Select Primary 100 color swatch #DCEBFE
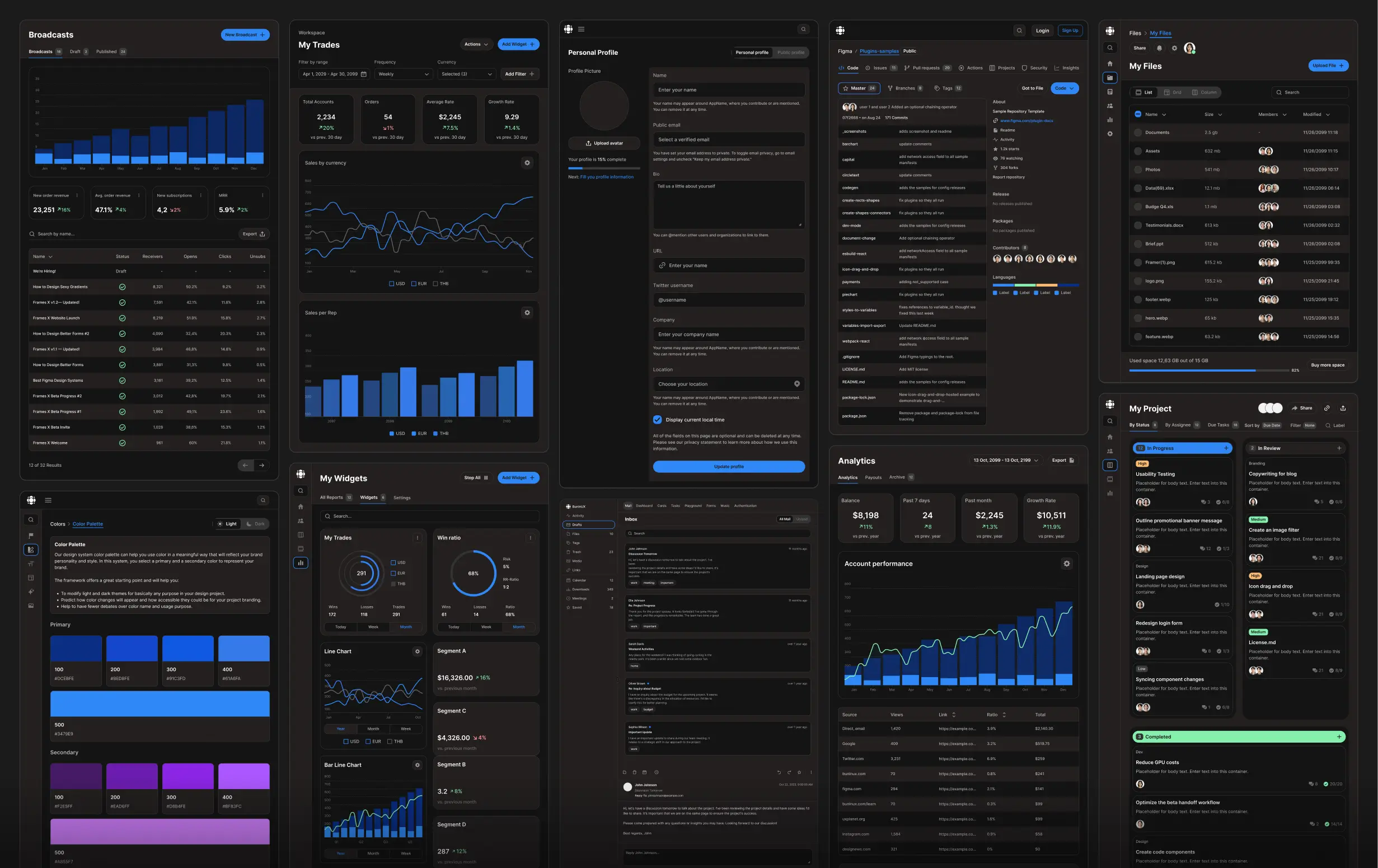 point(76,660)
